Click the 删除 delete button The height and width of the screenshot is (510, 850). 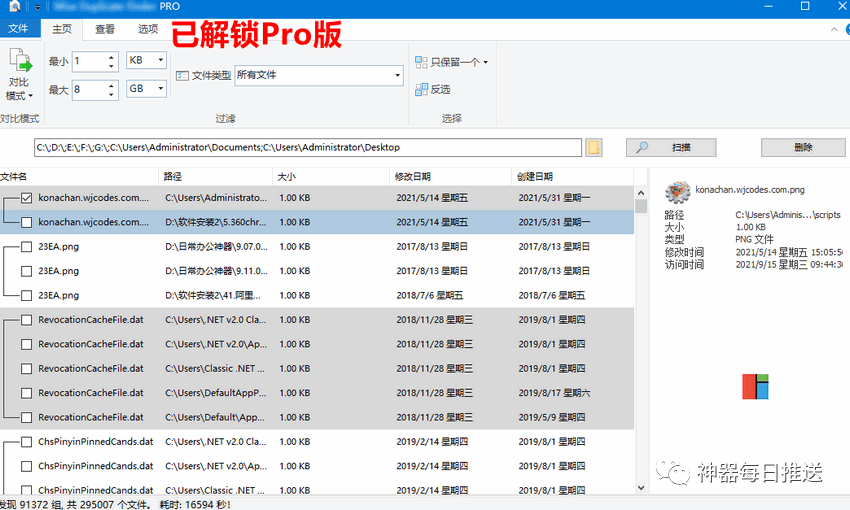pos(803,147)
